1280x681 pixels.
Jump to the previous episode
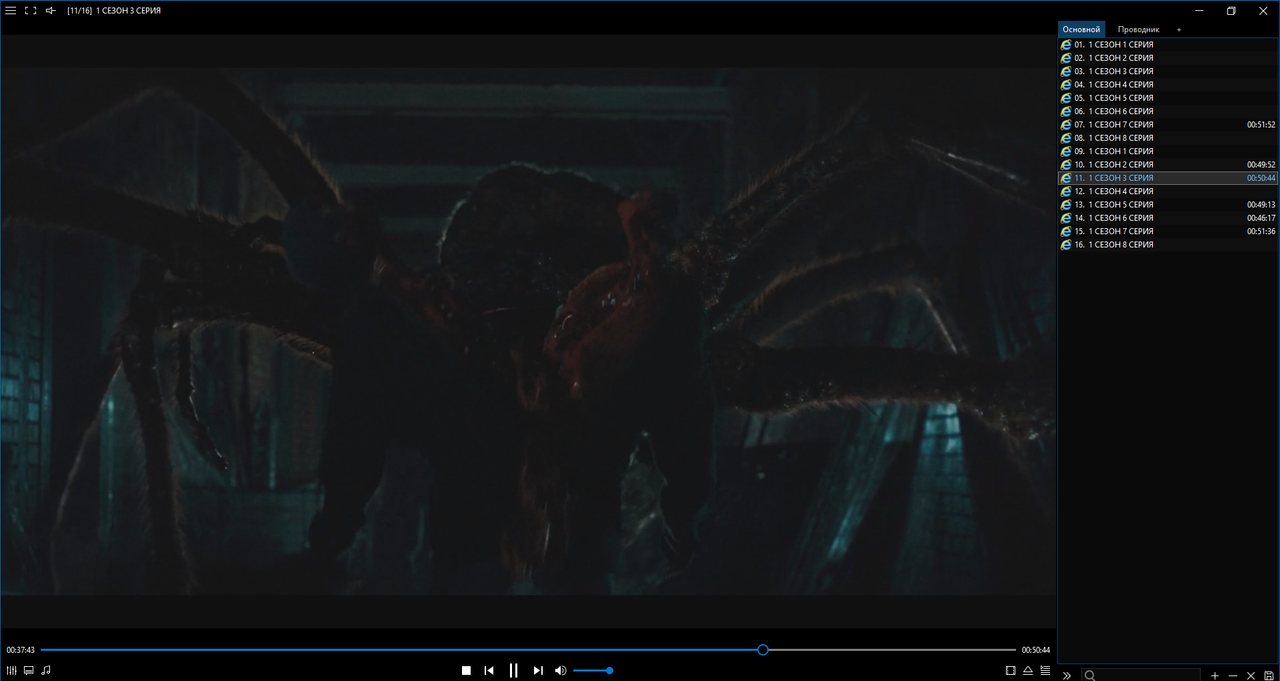pyautogui.click(x=489, y=670)
